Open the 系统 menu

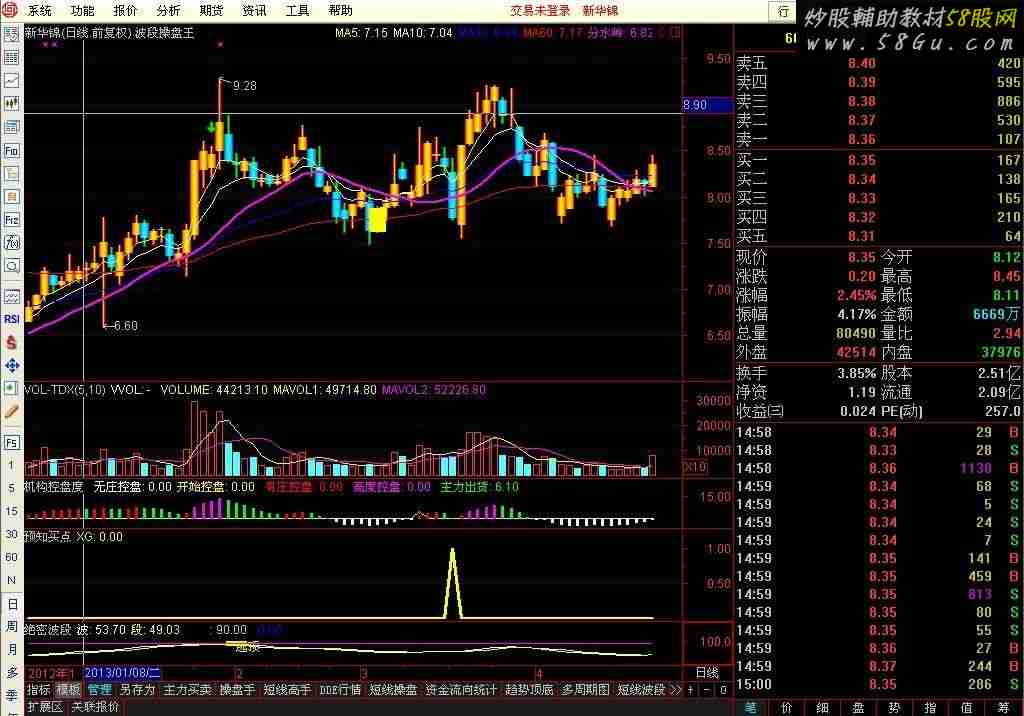point(40,10)
